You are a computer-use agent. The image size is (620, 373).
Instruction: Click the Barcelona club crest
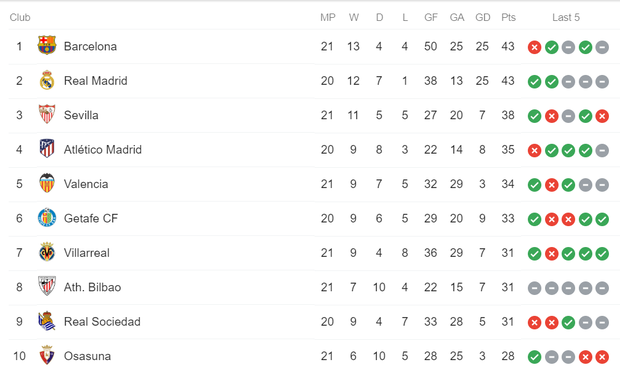click(x=47, y=45)
